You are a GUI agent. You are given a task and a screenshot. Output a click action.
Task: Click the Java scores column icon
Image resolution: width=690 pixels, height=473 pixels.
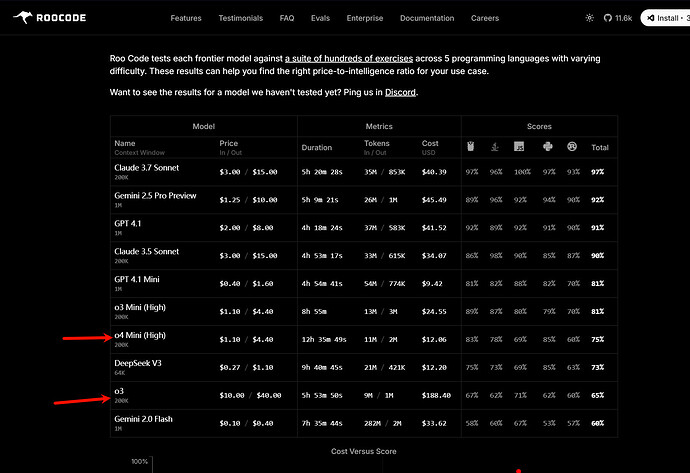click(x=495, y=147)
